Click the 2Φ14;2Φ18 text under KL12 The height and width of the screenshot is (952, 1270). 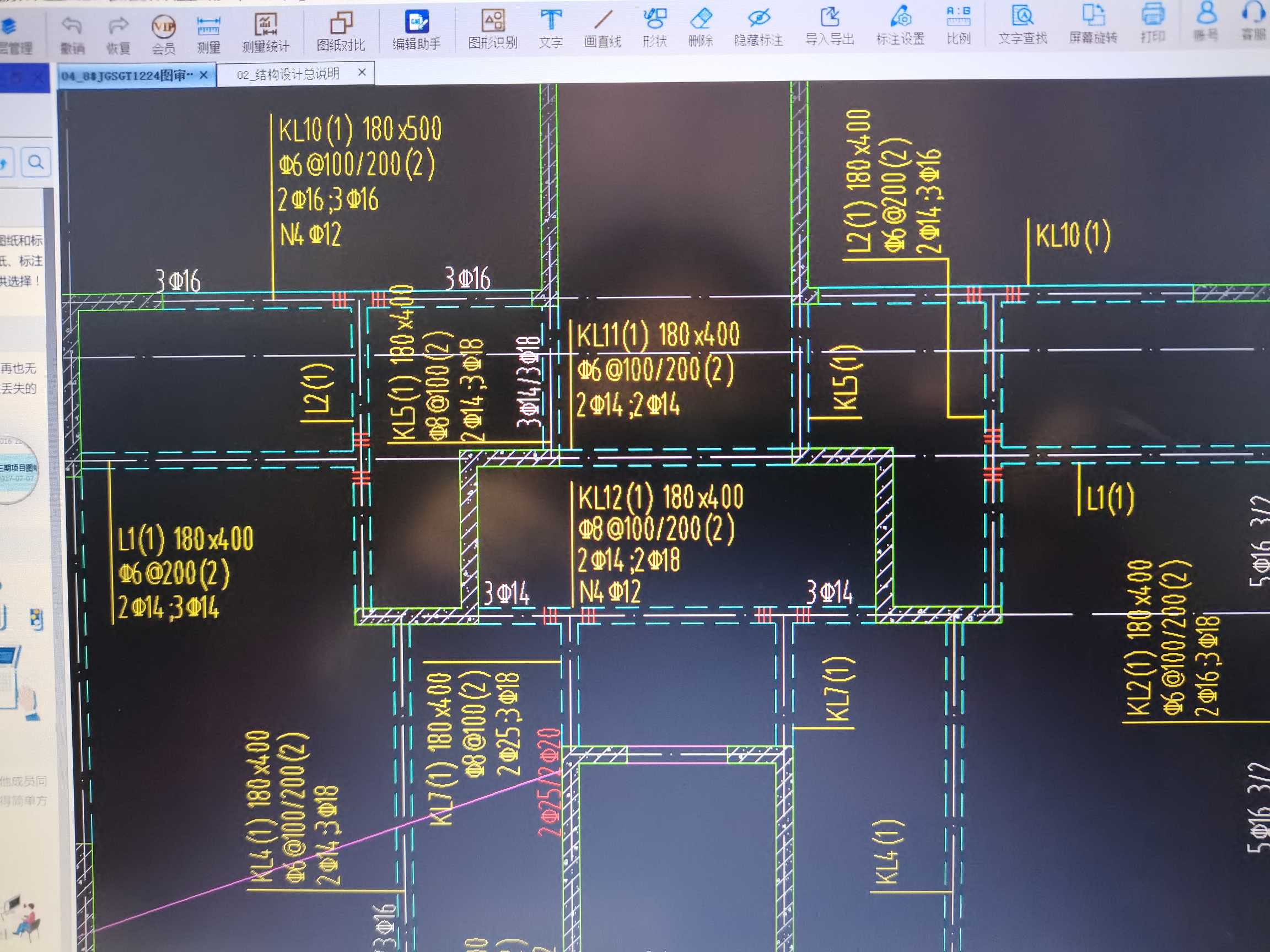pos(629,560)
